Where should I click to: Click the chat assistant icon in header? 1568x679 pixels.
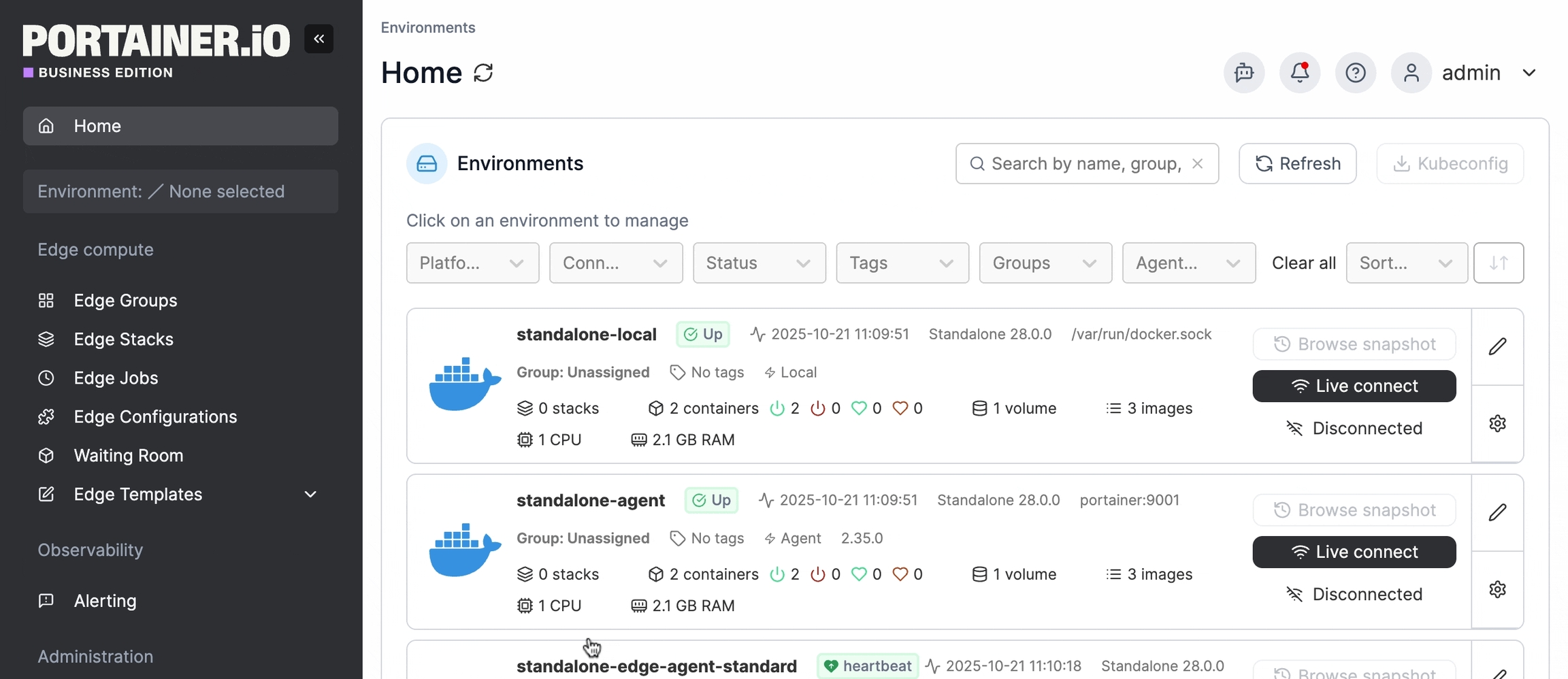pos(1243,73)
